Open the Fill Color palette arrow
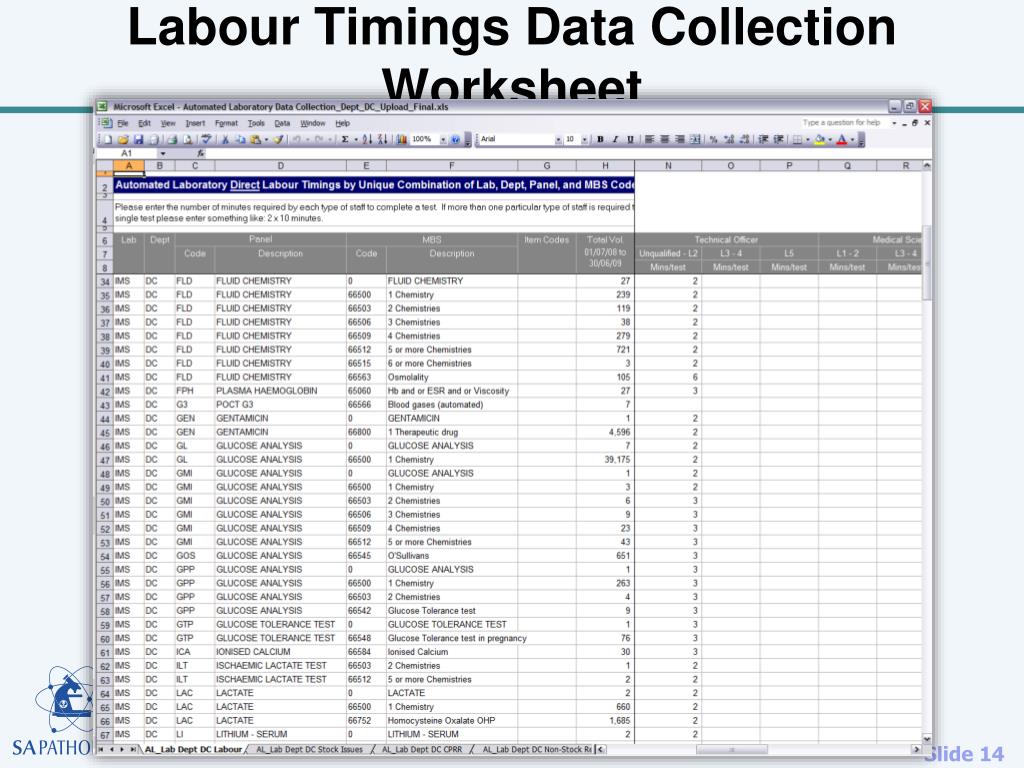The width and height of the screenshot is (1024, 768). click(830, 139)
